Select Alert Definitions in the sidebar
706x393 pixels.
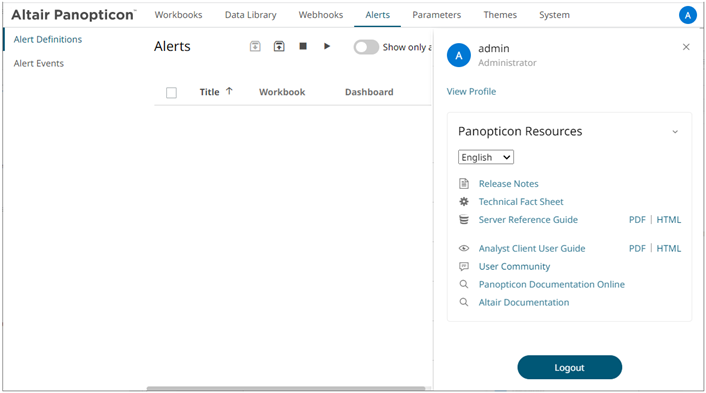[48, 39]
